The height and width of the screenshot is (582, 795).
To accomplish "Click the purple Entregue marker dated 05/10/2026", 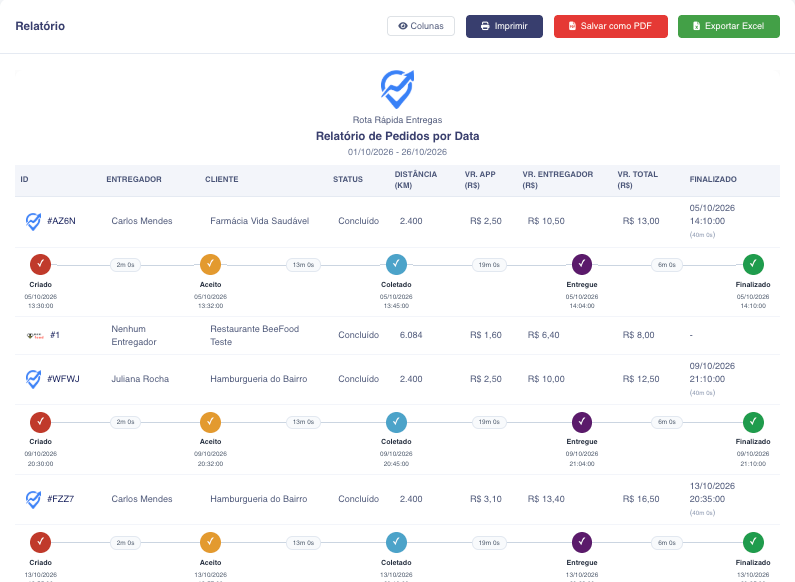I will tap(582, 264).
